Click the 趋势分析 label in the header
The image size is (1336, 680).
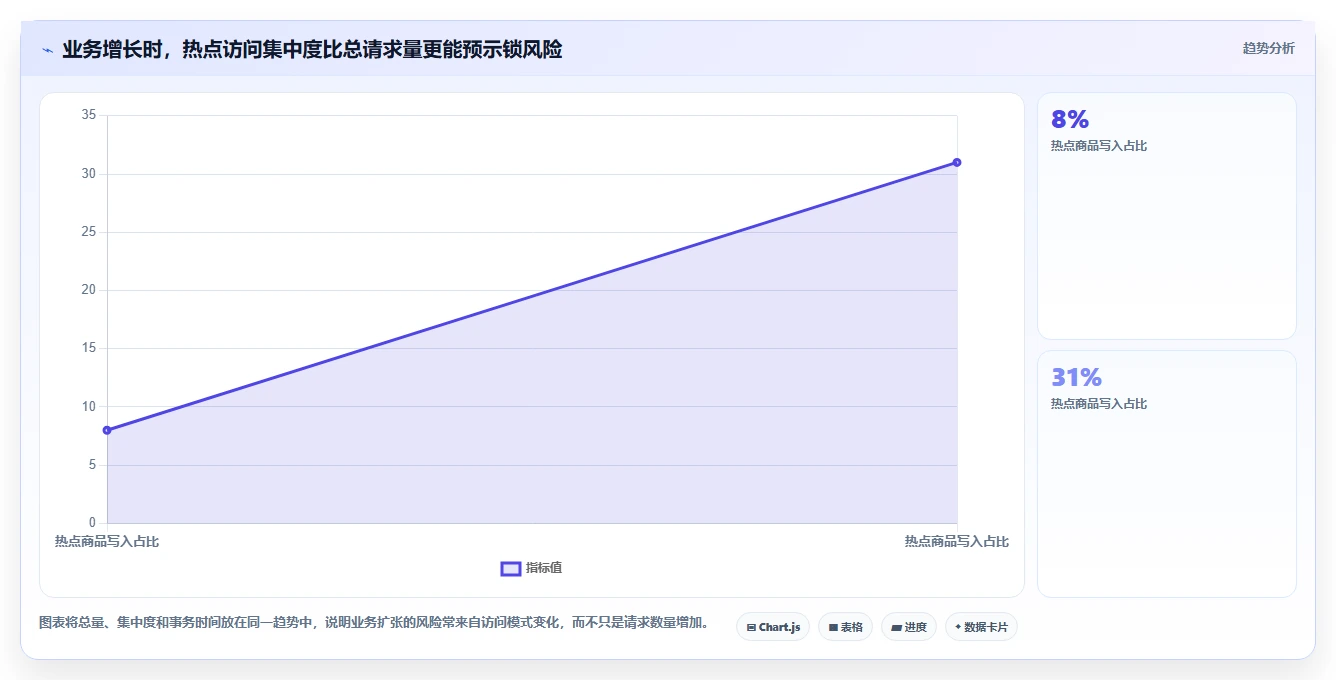(x=1268, y=48)
